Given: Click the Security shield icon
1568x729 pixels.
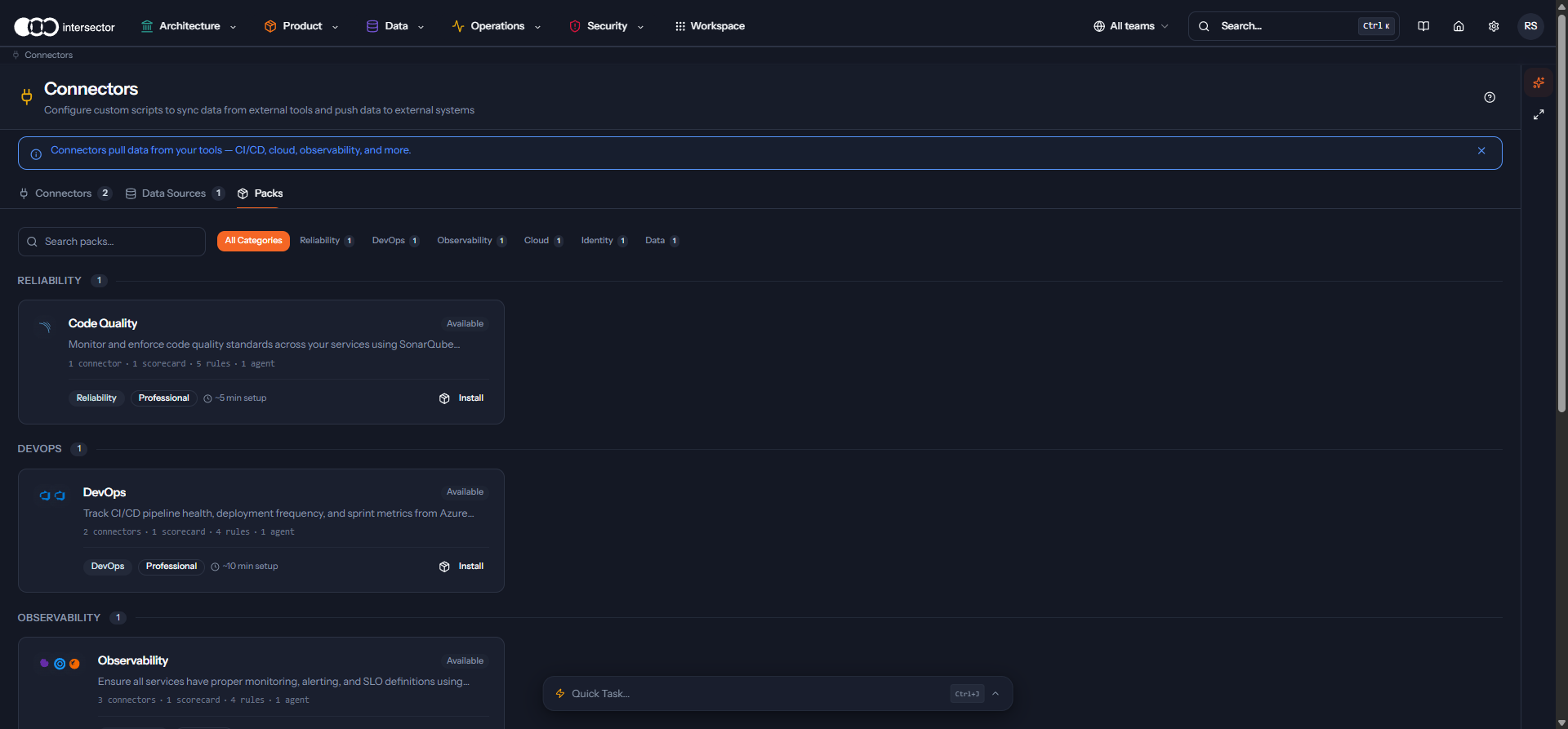Looking at the screenshot, I should point(575,26).
